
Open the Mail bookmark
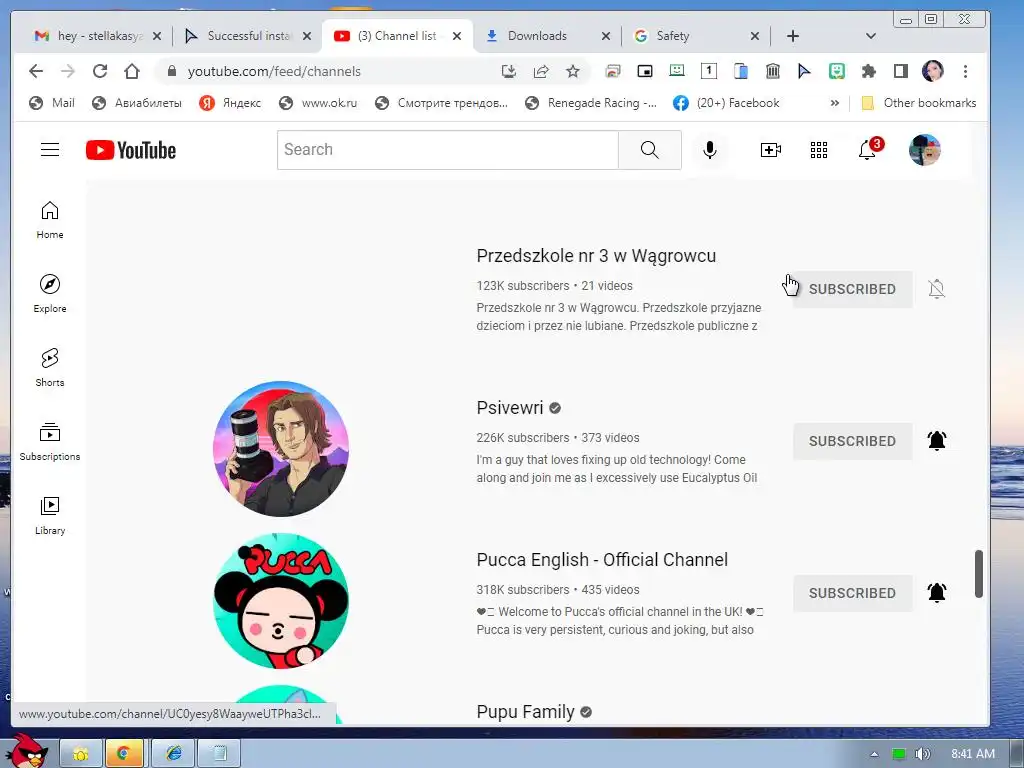pos(52,103)
